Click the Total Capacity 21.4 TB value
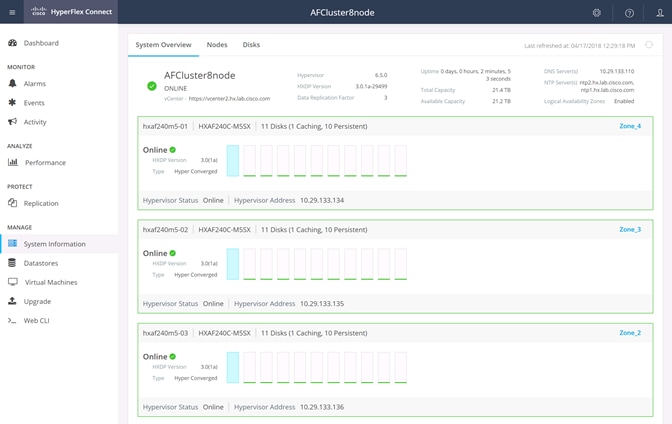This screenshot has height=424, width=672. pos(501,90)
